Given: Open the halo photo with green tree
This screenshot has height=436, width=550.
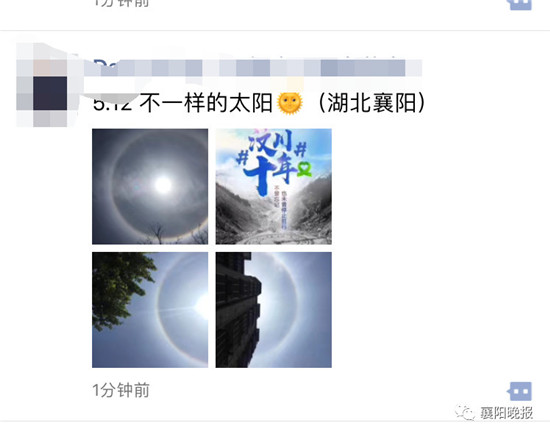Looking at the screenshot, I should coord(150,310).
